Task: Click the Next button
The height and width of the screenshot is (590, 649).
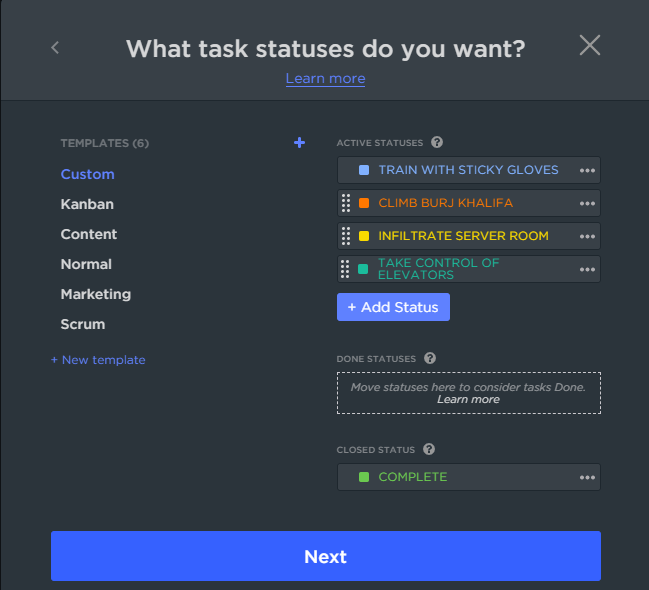Action: pos(326,556)
